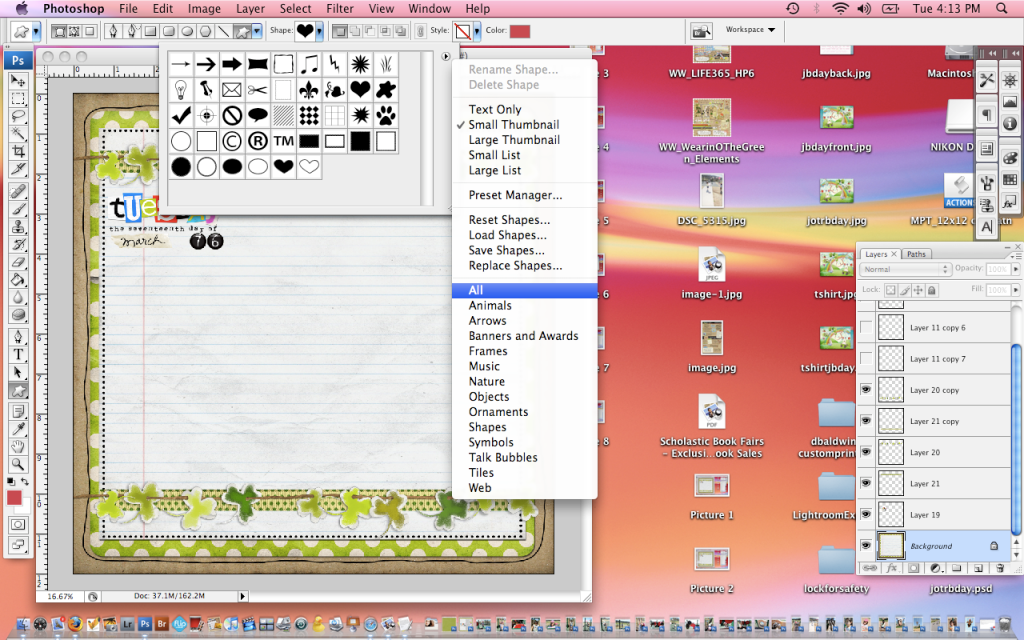Select the Type tool
Screen dimensions: 1024x640
[x=18, y=355]
